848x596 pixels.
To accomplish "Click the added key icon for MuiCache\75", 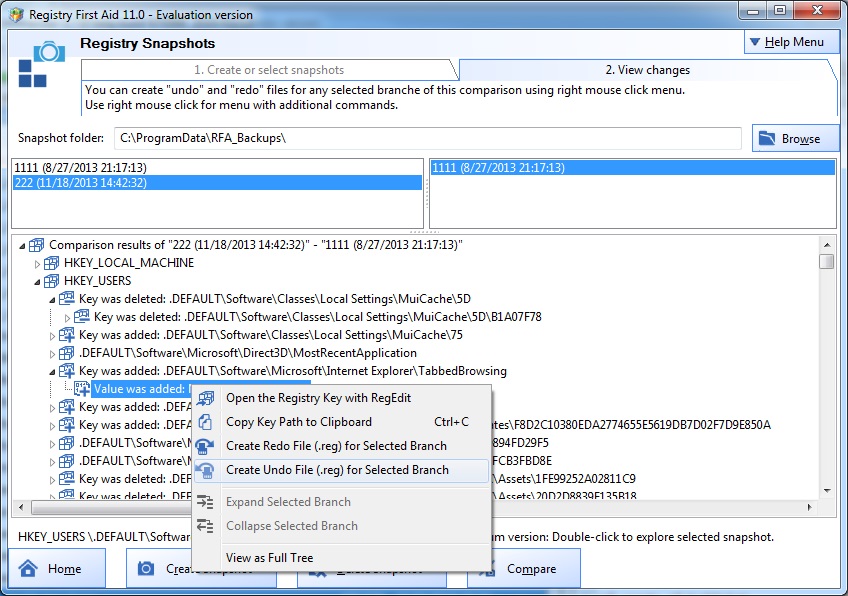I will 67,335.
